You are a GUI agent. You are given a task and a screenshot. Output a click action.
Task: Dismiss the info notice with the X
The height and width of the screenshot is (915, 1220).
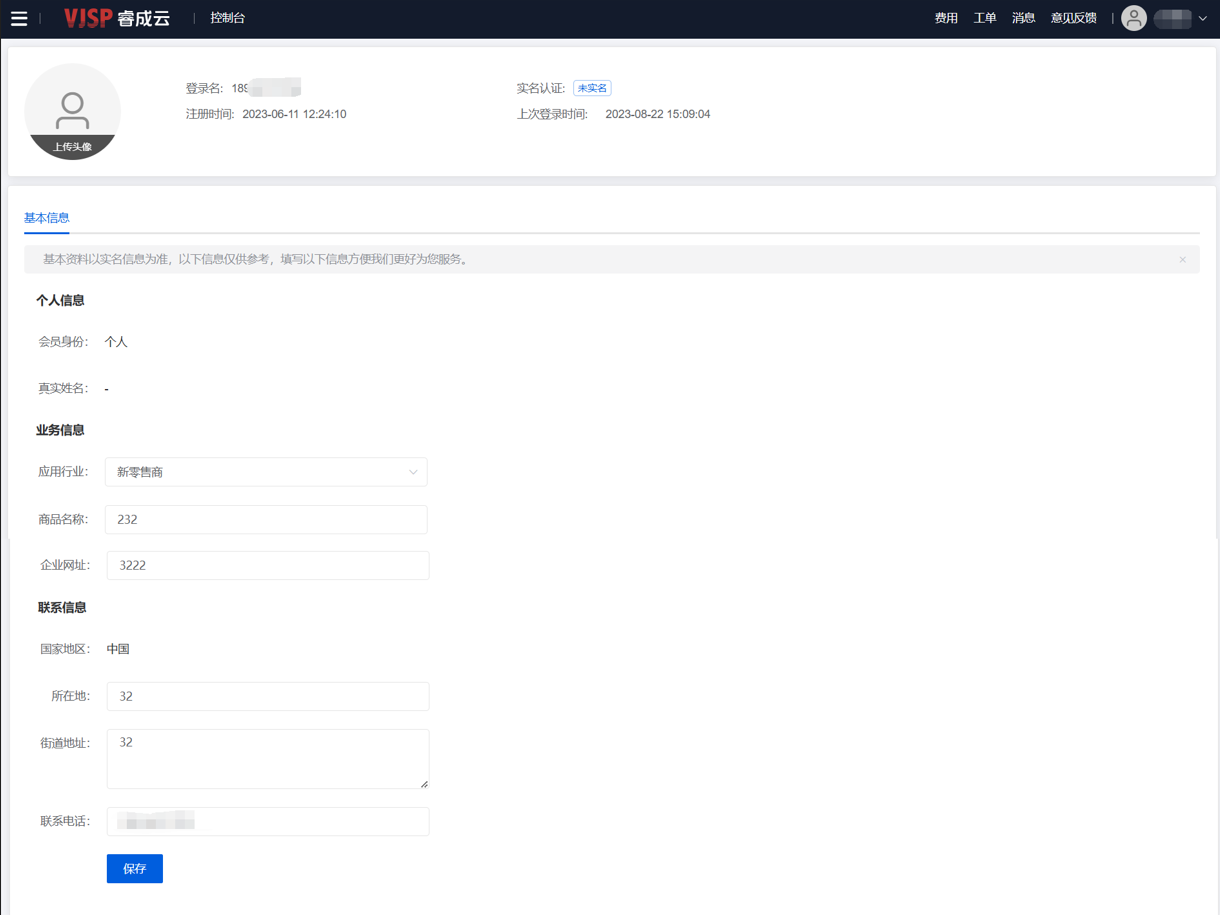point(1182,260)
